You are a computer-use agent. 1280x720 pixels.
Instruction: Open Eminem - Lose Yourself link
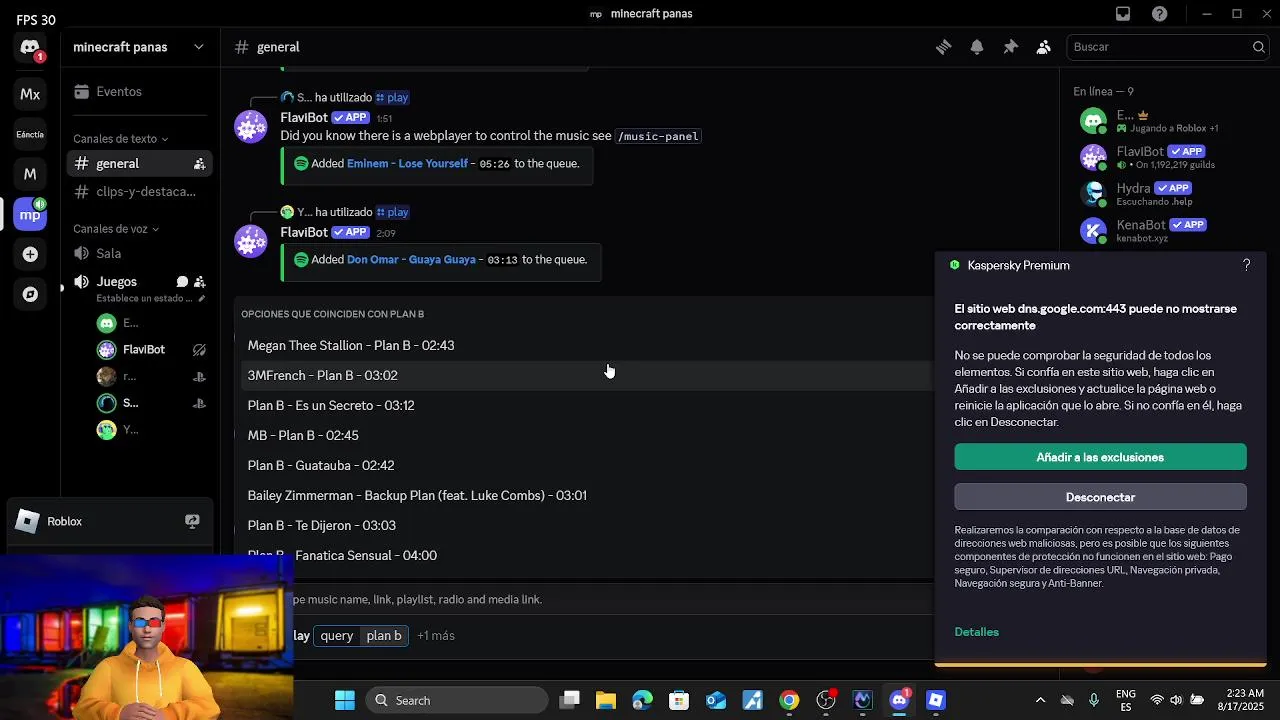(407, 163)
